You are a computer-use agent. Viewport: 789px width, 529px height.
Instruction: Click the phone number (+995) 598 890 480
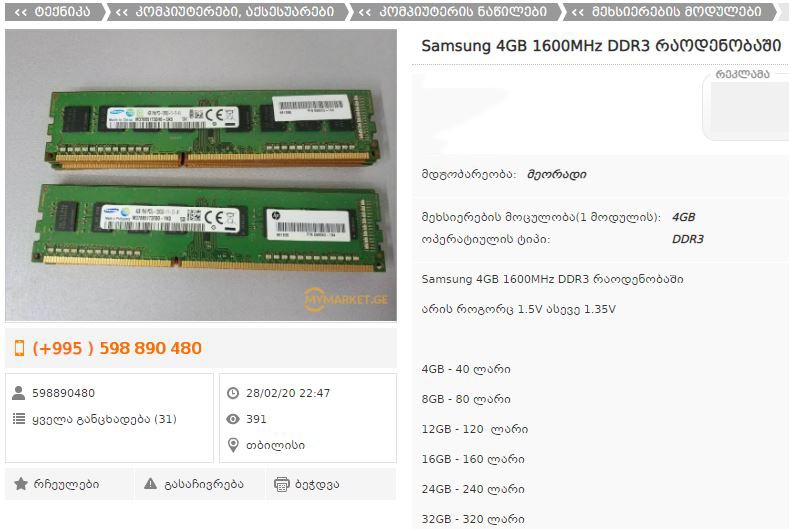click(117, 348)
